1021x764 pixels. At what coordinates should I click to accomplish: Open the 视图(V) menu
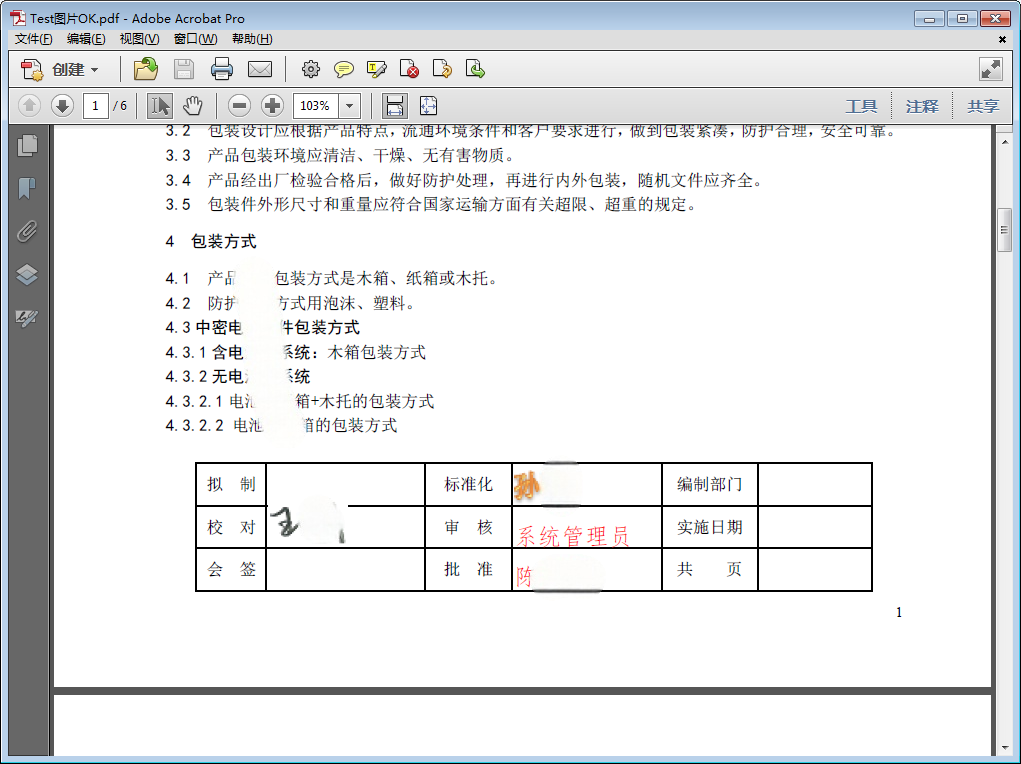pyautogui.click(x=139, y=39)
